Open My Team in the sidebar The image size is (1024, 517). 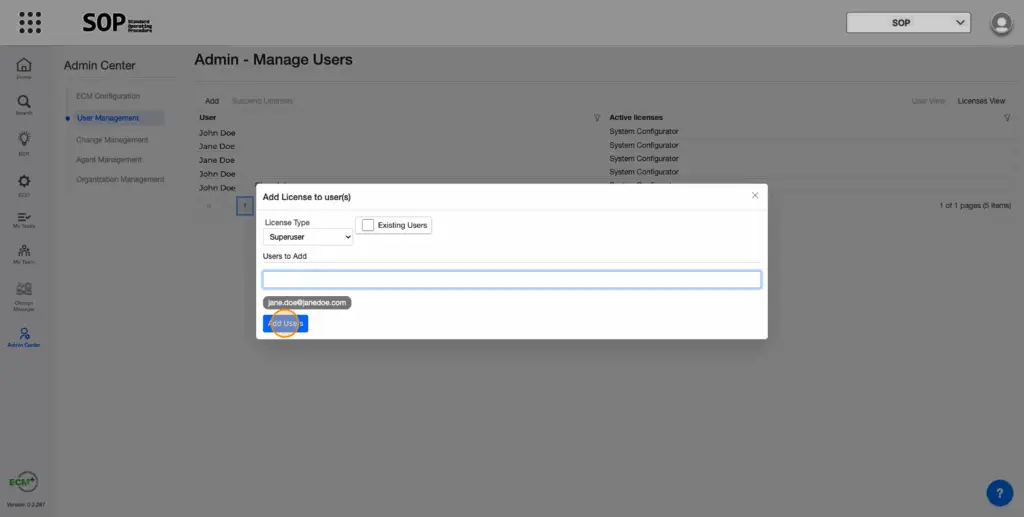(24, 253)
